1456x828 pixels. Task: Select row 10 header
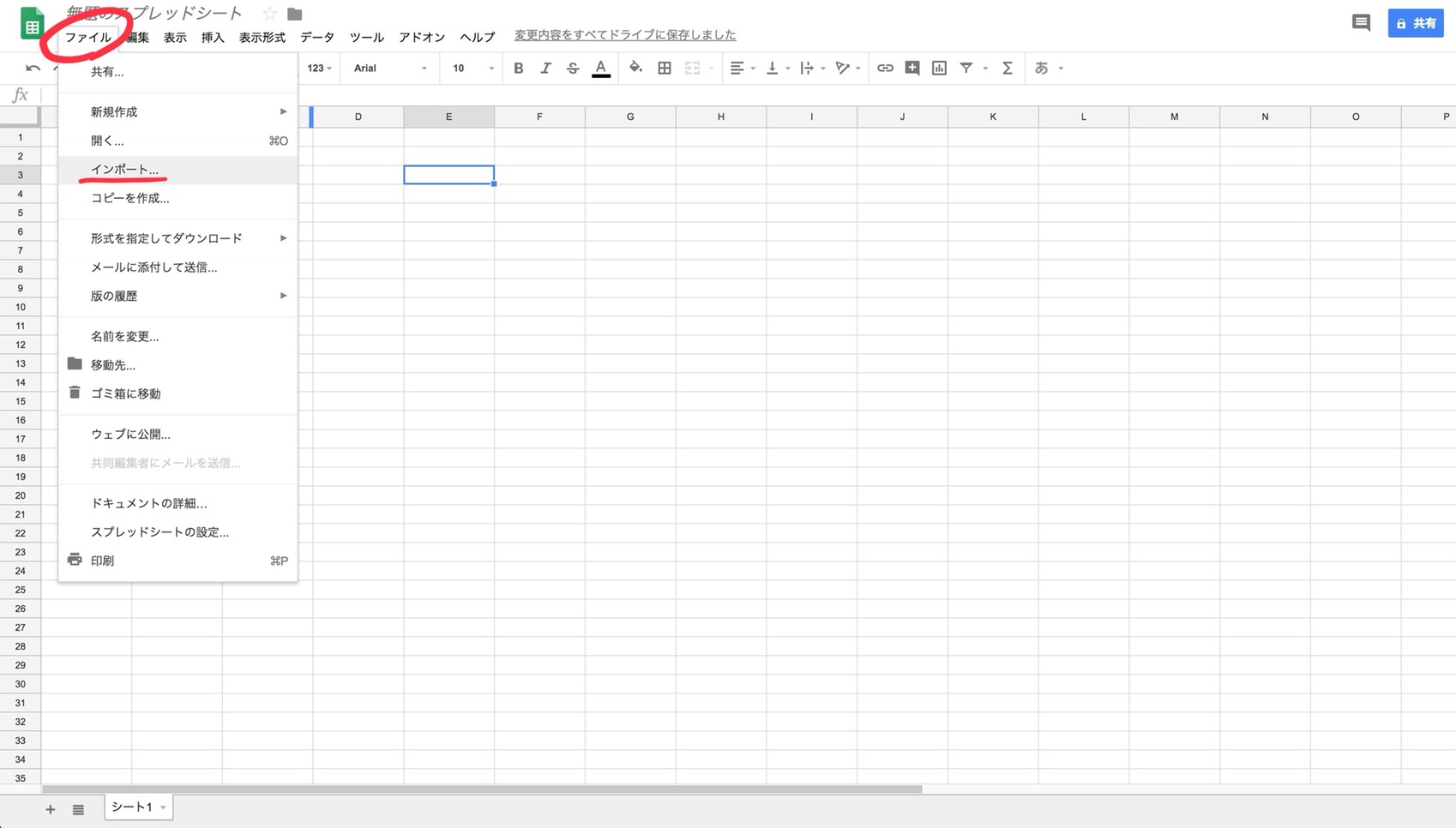(x=21, y=307)
